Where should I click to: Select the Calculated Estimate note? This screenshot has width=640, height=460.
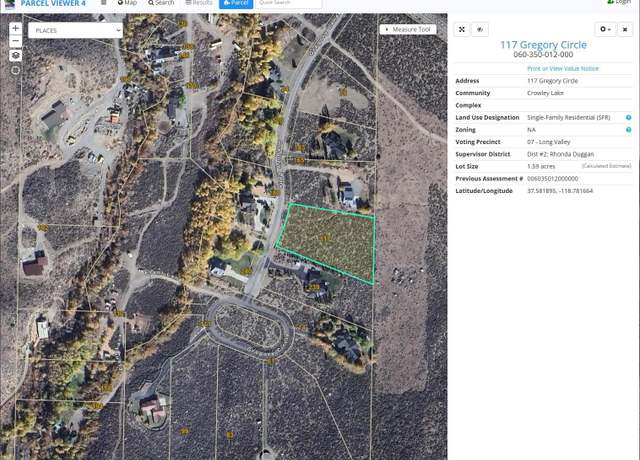[x=606, y=166]
